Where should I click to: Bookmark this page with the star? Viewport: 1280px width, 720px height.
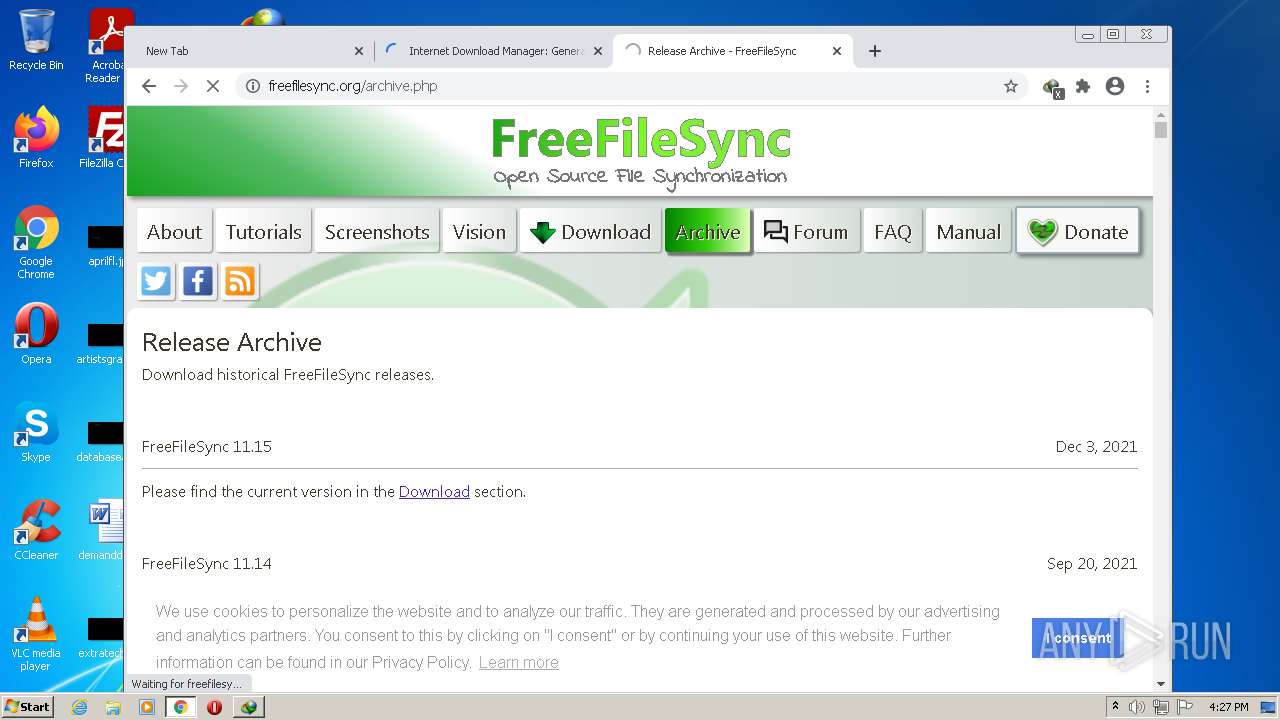[1011, 86]
